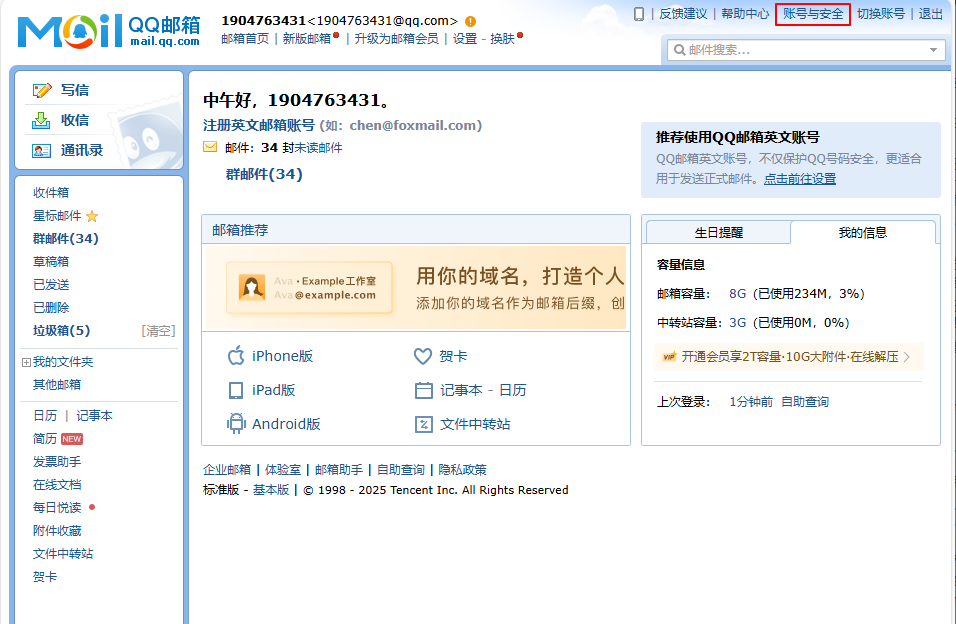
Task: Open the contacts (通讯录) icon
Action: click(x=42, y=150)
